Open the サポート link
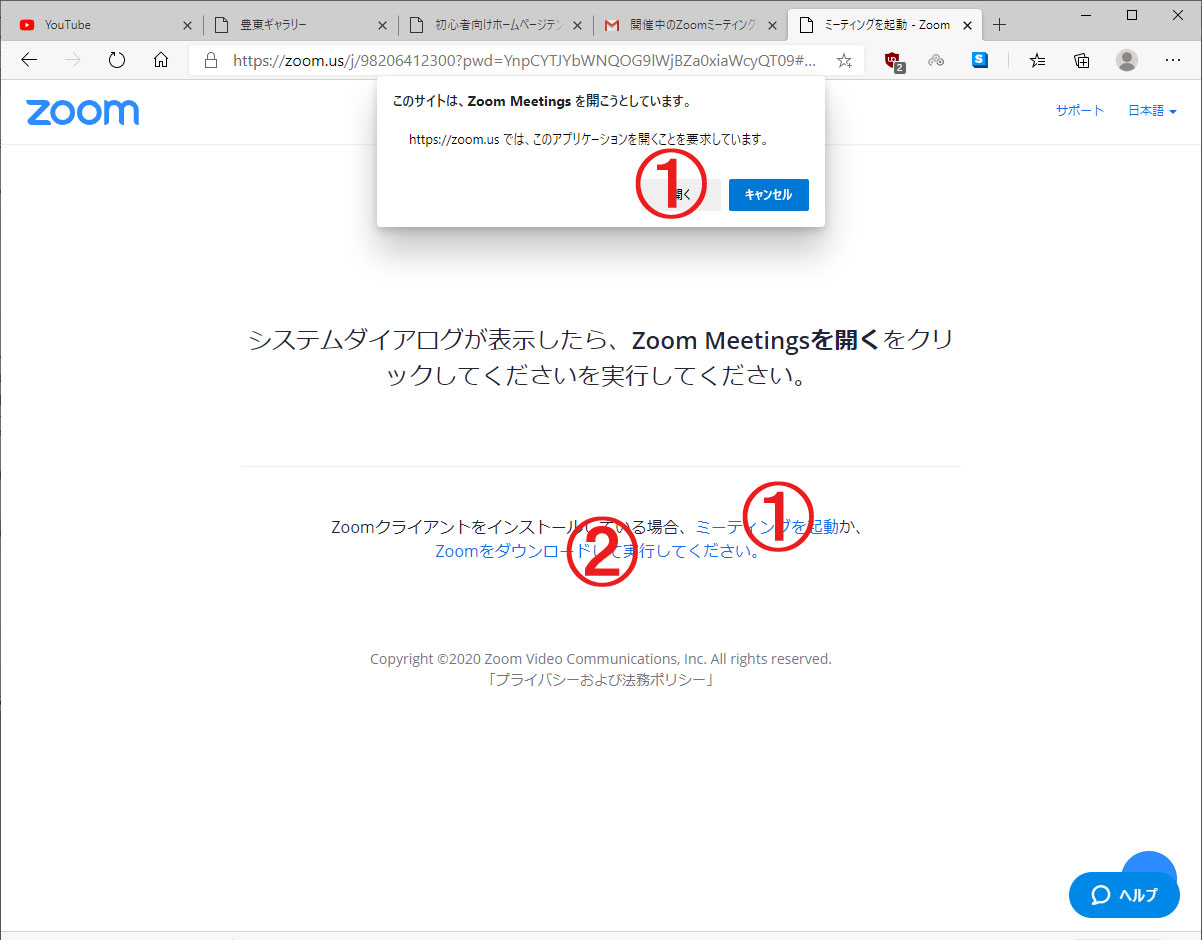1202x940 pixels. 1080,111
